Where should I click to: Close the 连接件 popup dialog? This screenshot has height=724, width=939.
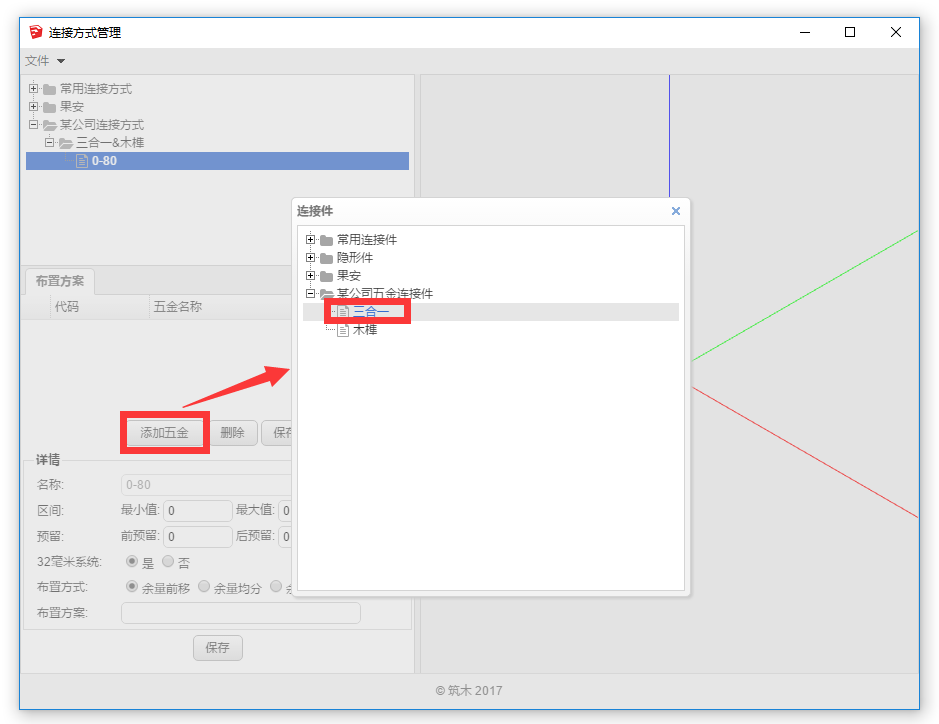click(676, 211)
